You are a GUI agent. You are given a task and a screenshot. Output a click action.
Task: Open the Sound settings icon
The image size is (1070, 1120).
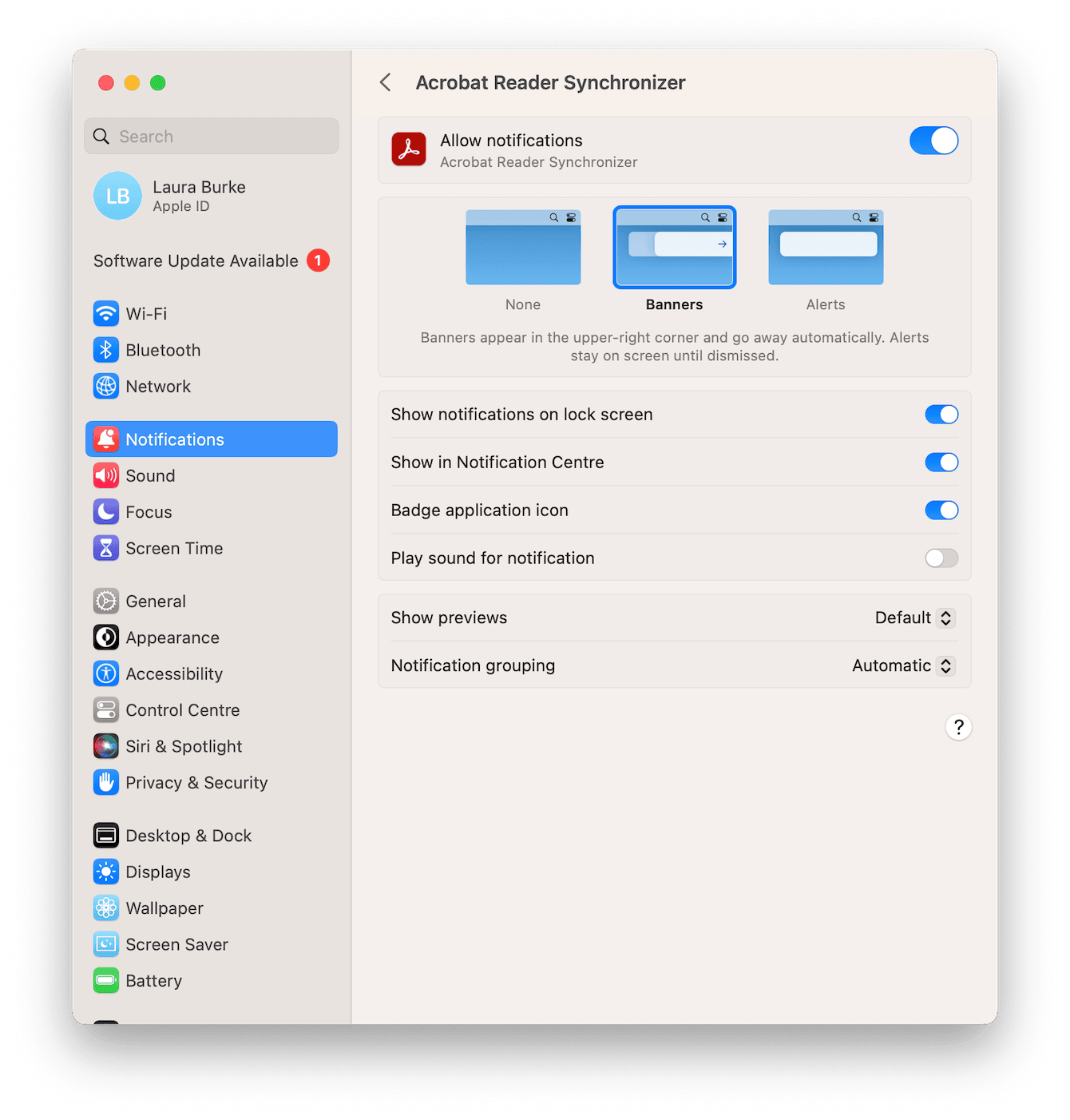[106, 475]
